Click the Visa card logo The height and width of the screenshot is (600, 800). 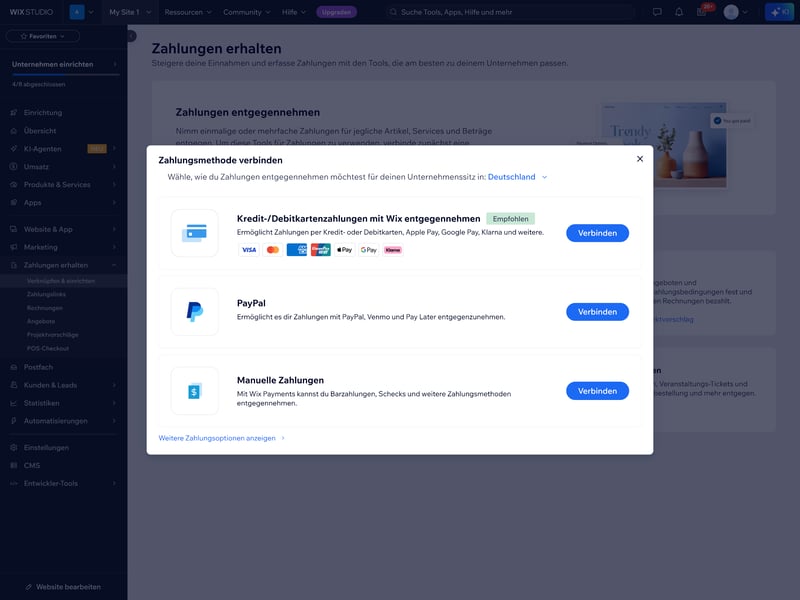249,250
